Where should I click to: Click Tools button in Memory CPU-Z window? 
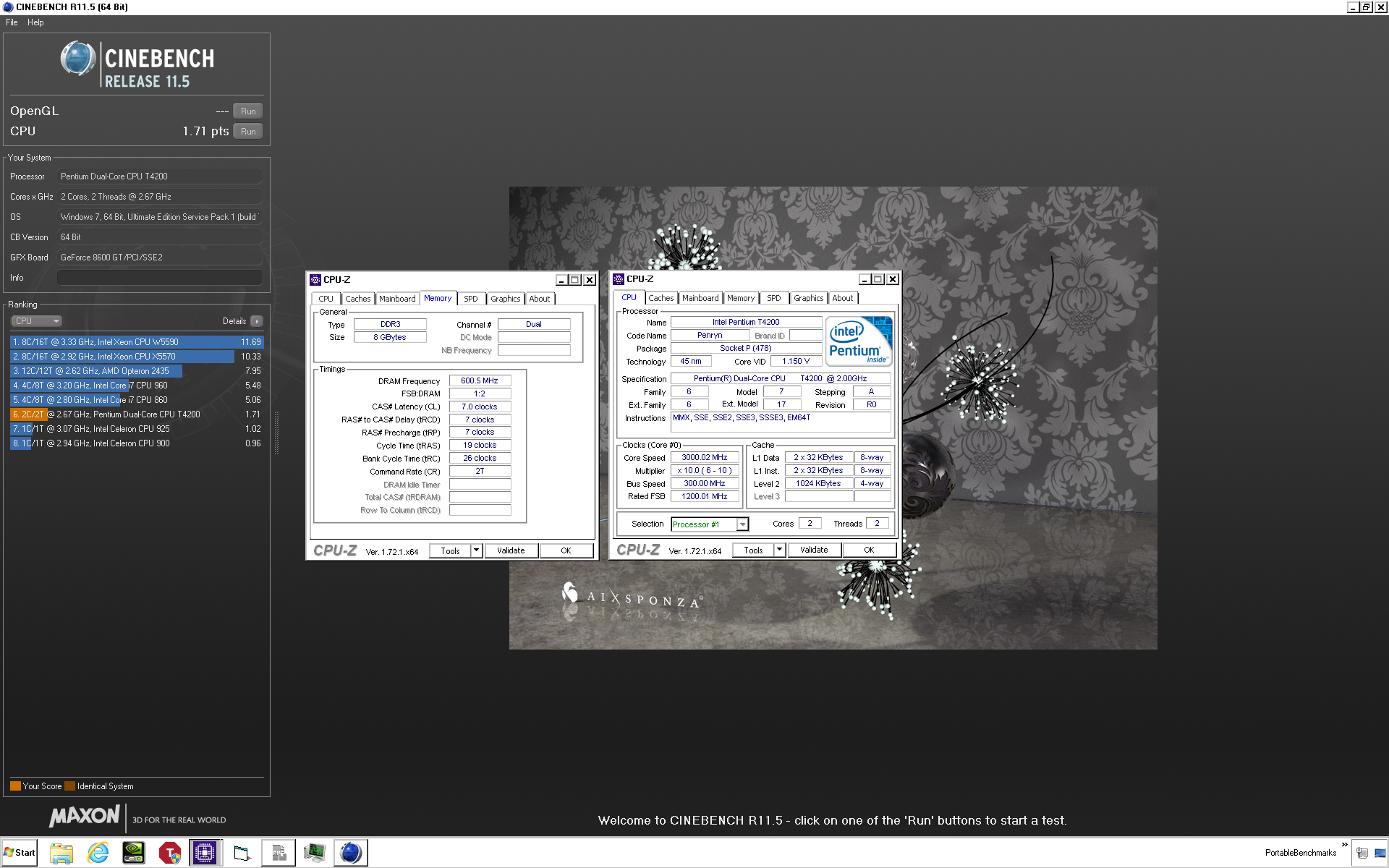pos(450,551)
